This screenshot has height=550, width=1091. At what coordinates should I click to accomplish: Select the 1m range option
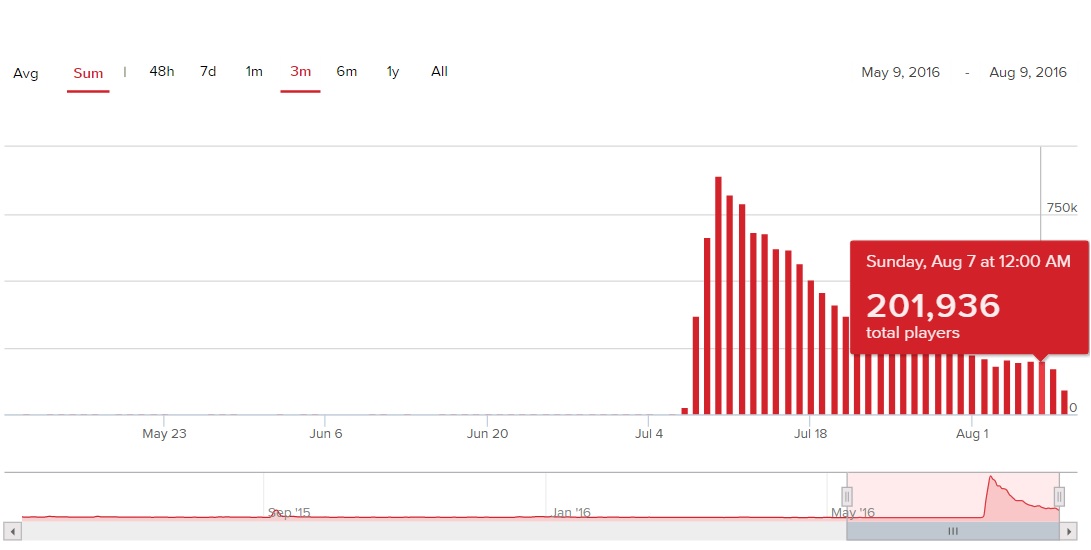click(254, 71)
